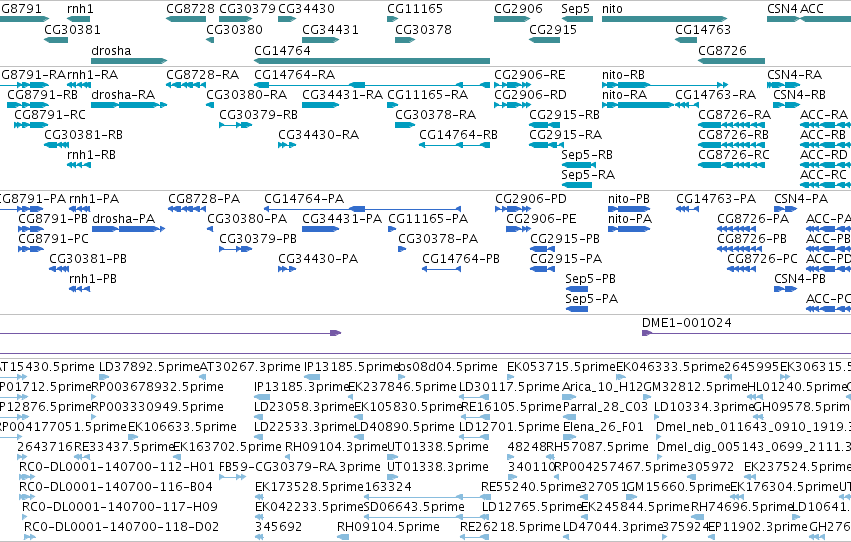Select the "Sep5-RA" transcript label
Screen dimensions: 851x542
click(x=588, y=175)
